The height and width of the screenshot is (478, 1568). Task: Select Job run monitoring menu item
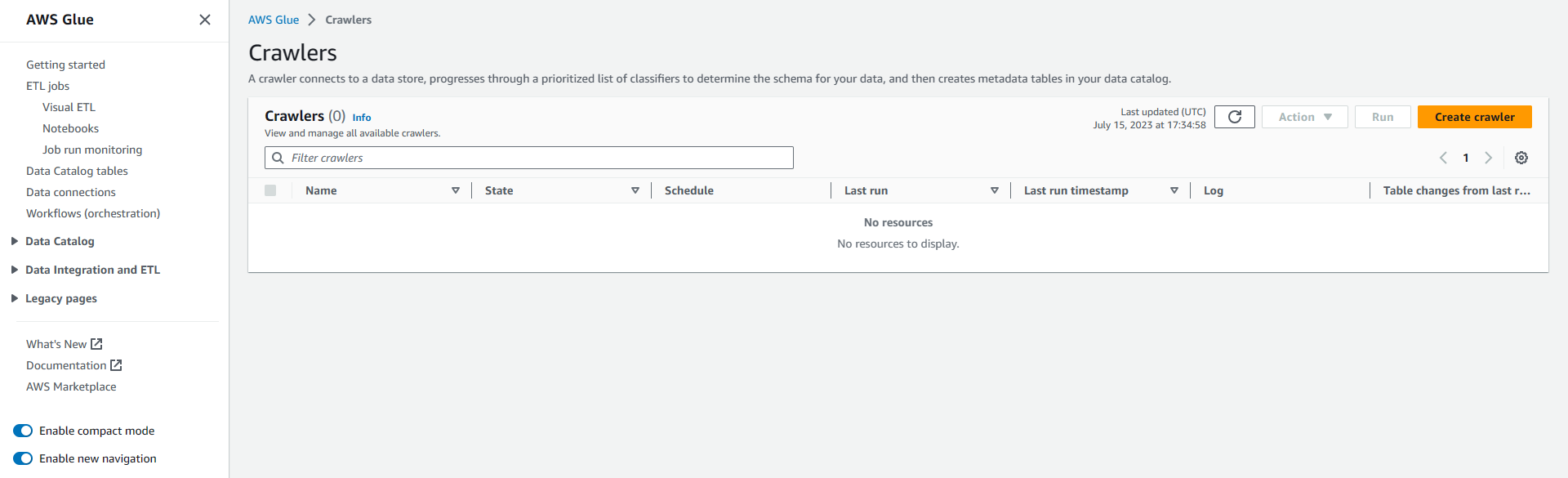[x=92, y=150]
